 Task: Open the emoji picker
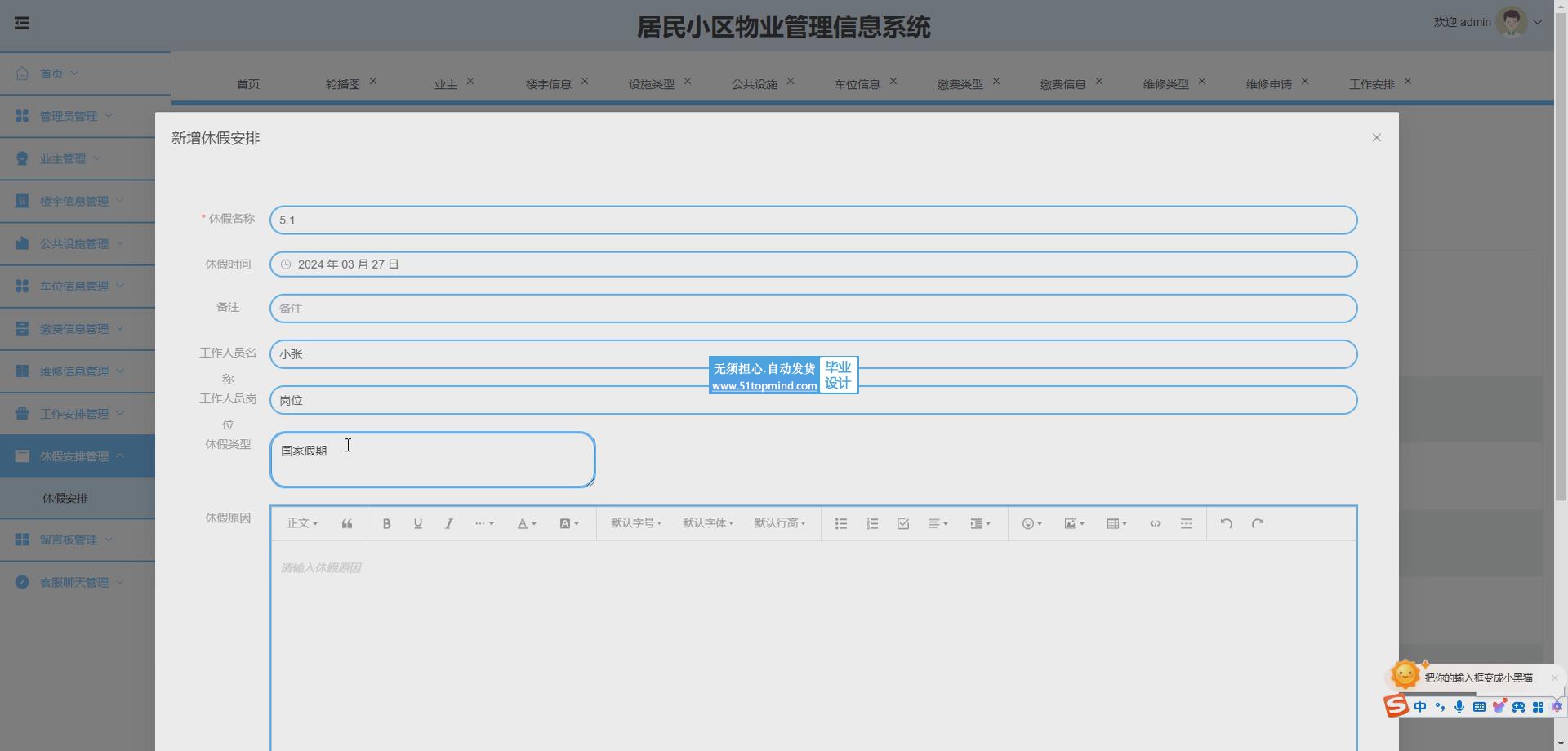tap(1032, 524)
